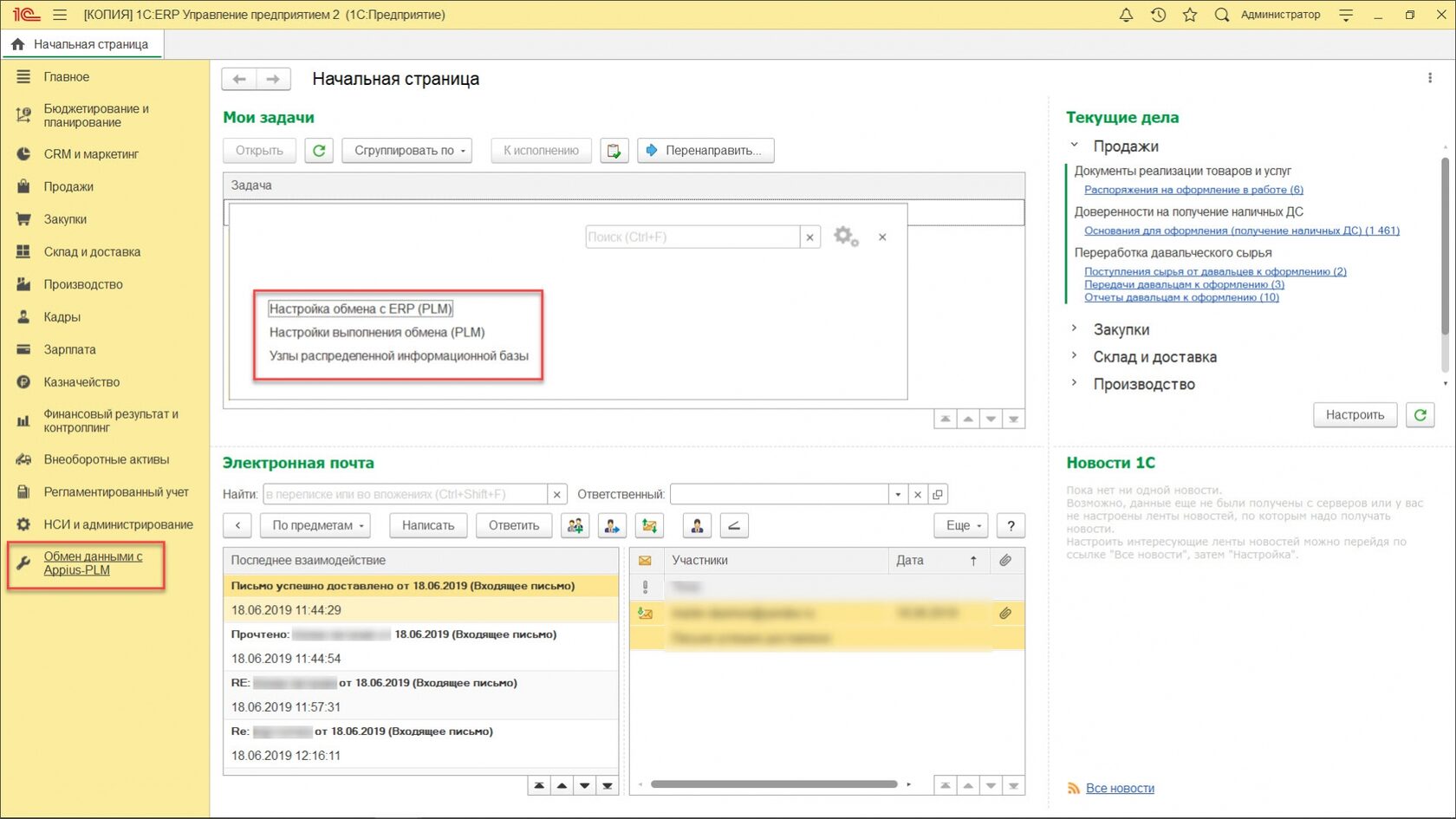Clear the Найти email search field
This screenshot has height=819, width=1456.
pos(557,495)
